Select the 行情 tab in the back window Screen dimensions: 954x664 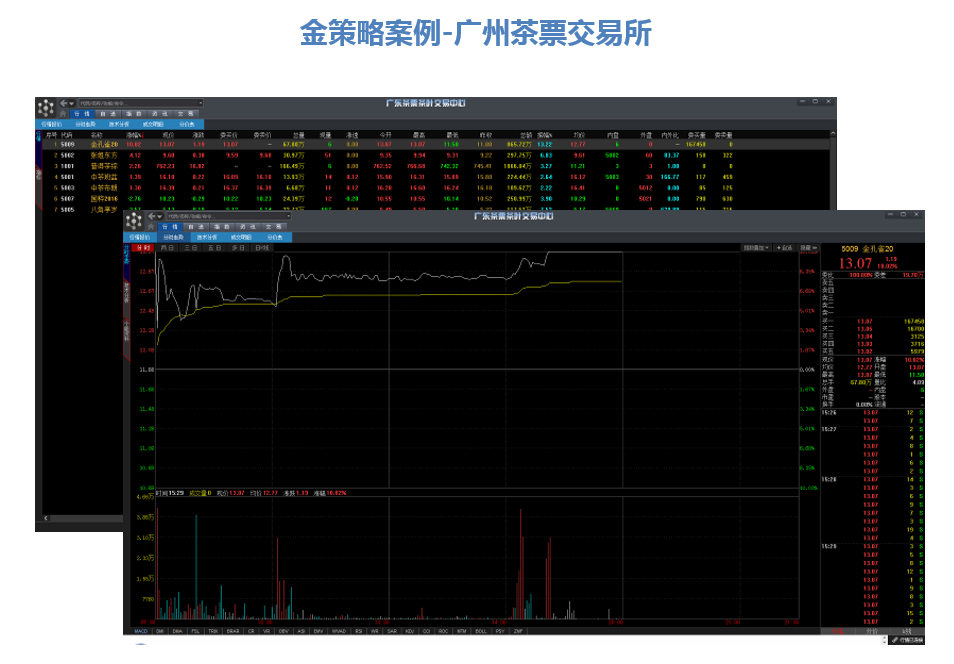(x=82, y=114)
